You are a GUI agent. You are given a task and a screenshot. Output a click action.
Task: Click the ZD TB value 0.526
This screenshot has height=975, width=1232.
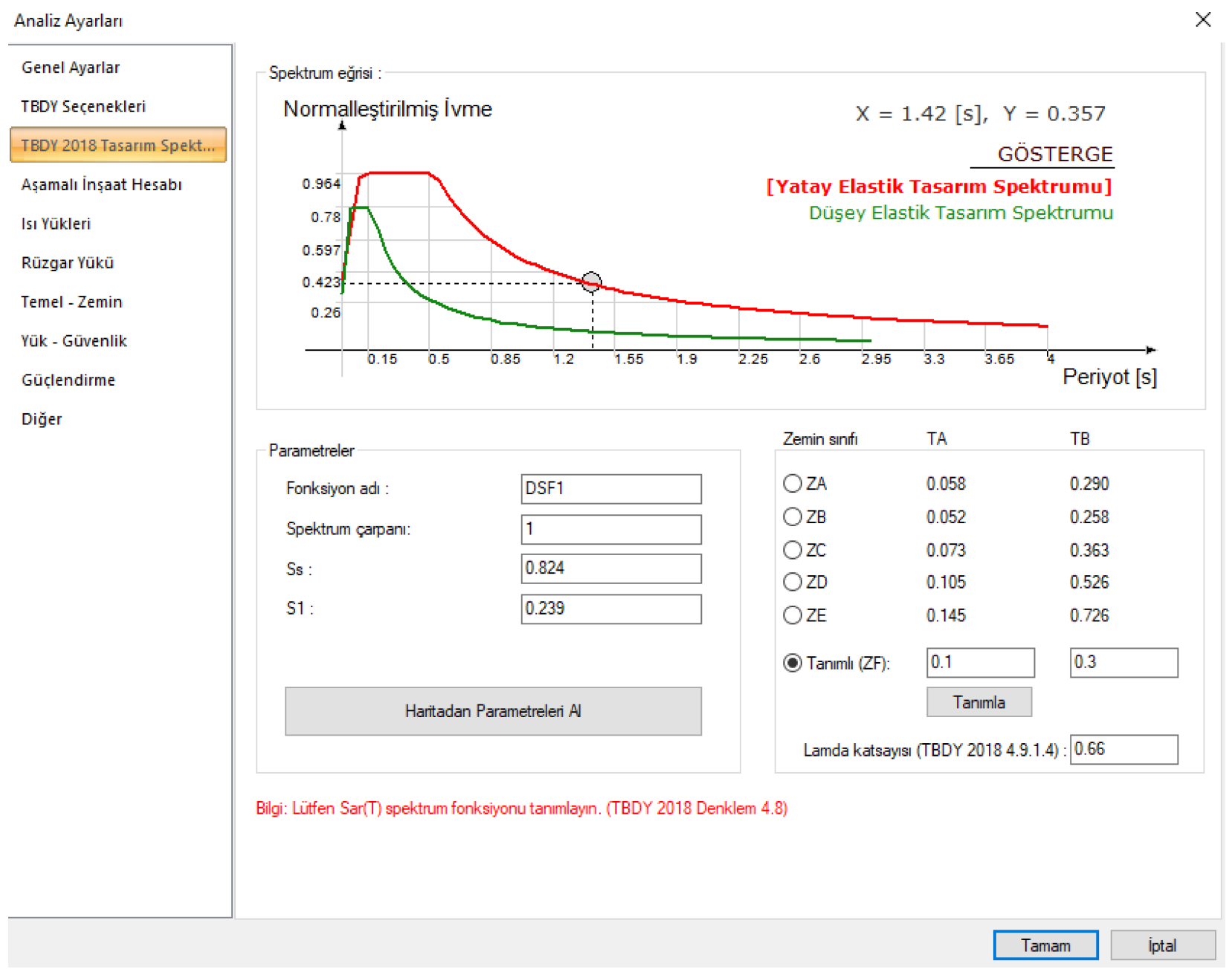coord(1089,582)
